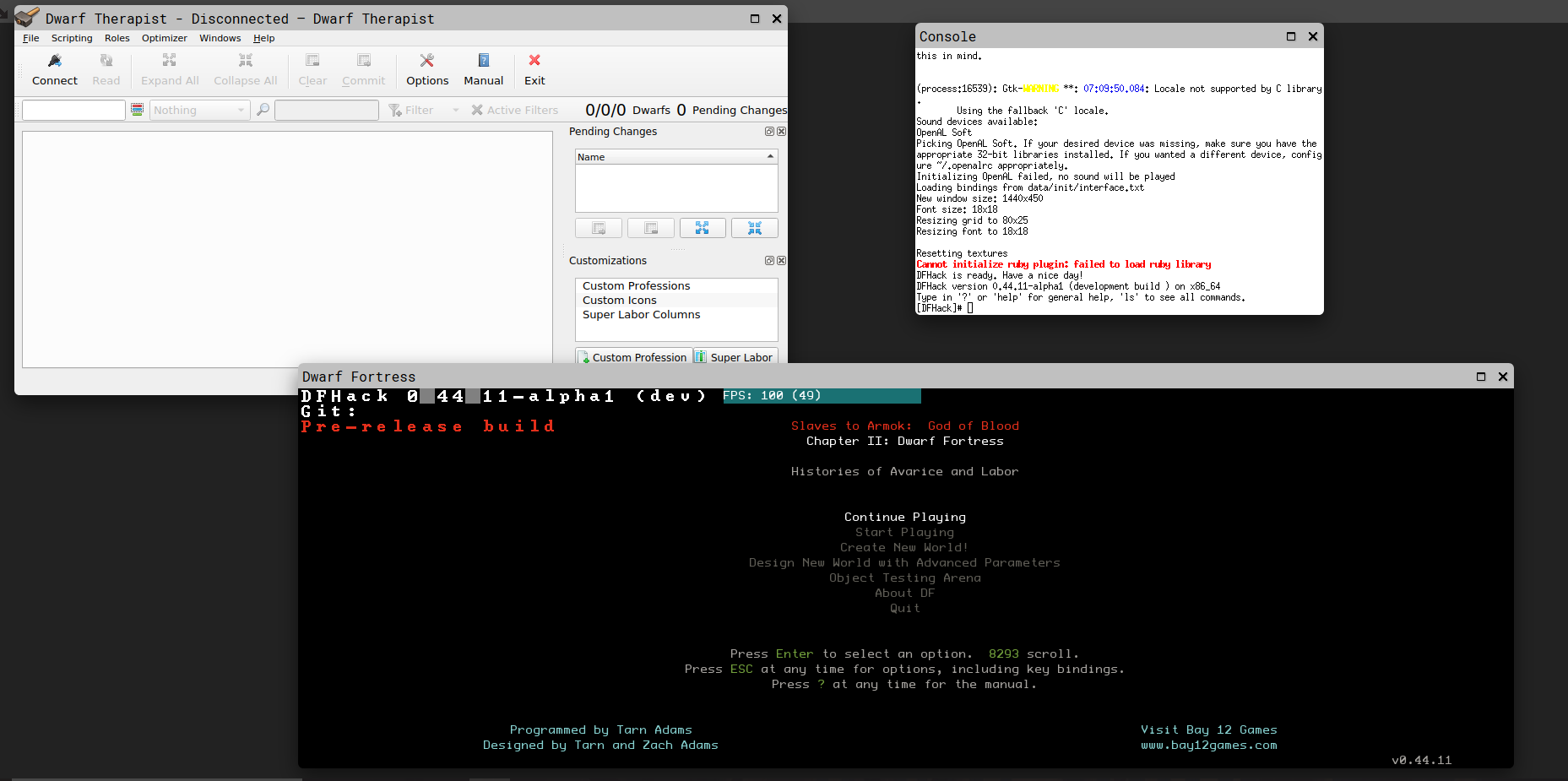Viewport: 1568px width, 781px height.
Task: Click Collapse All in the toolbar
Action: (x=246, y=69)
